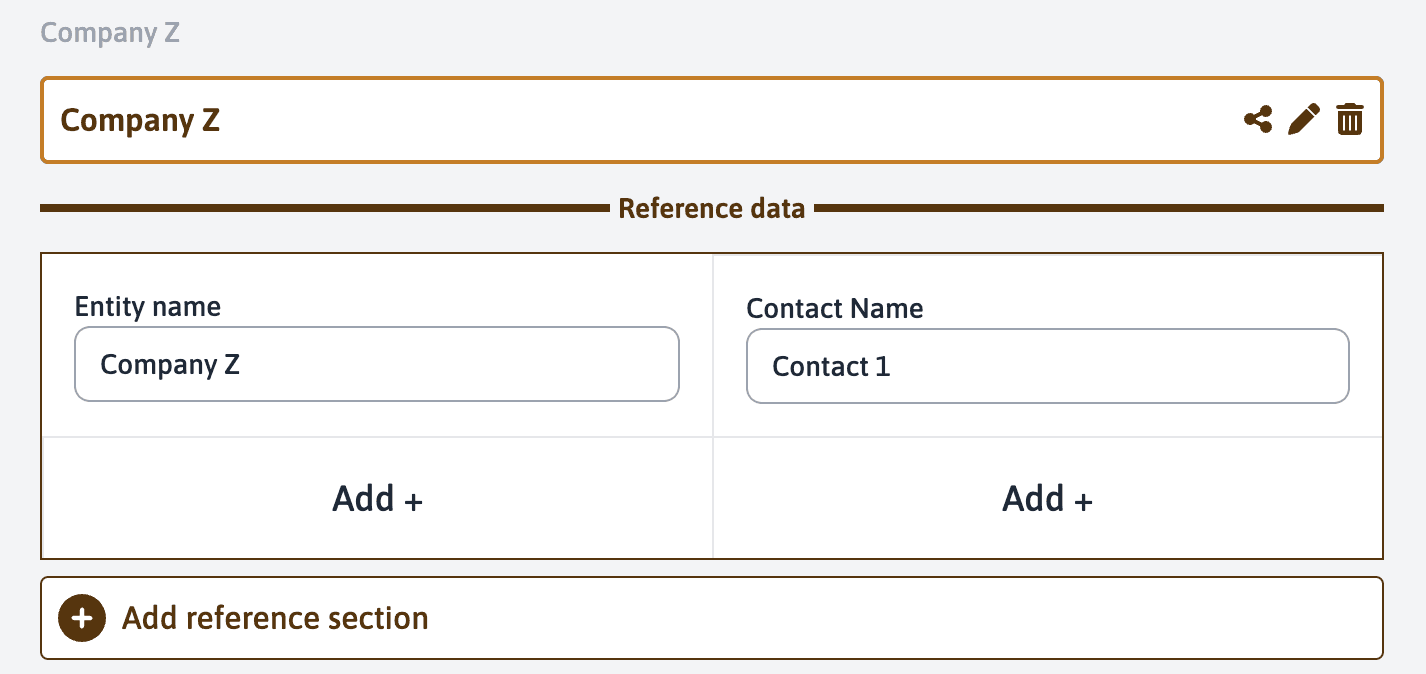Click the Contact Name field label
The height and width of the screenshot is (674, 1426).
835,308
